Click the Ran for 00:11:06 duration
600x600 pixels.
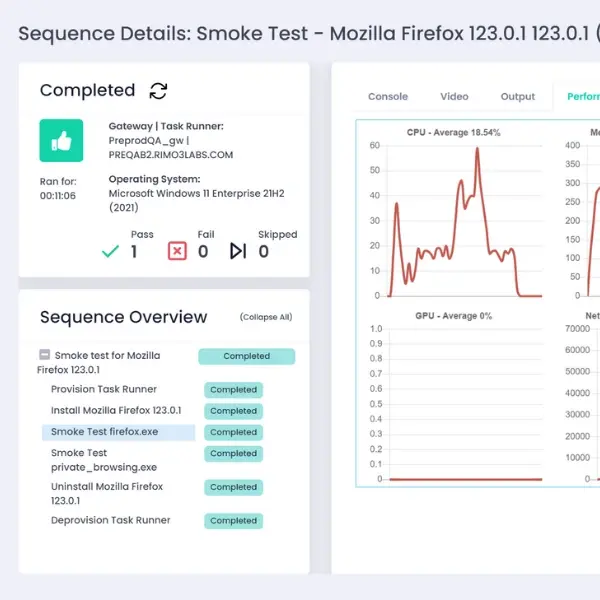pos(58,189)
